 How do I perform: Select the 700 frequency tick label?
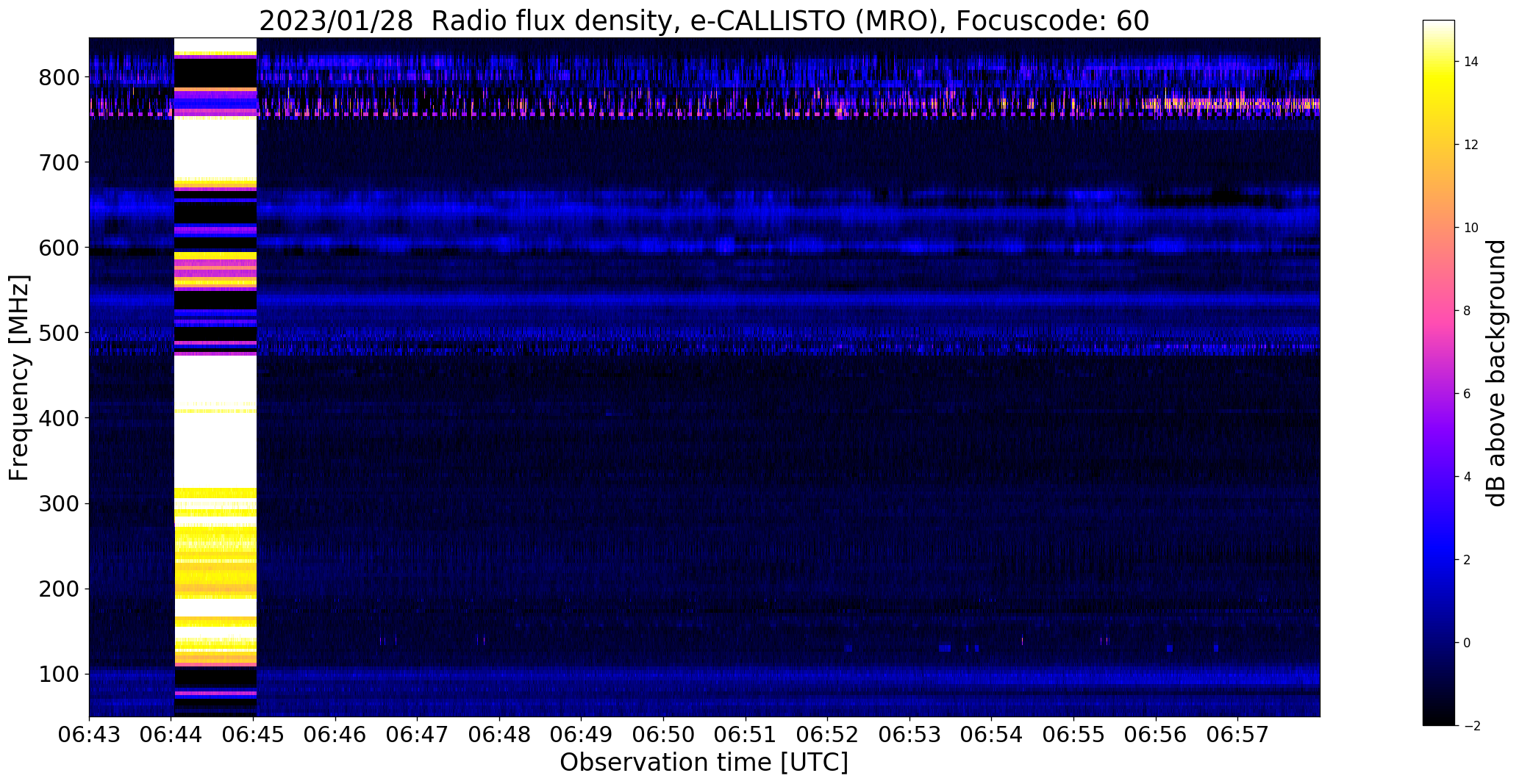click(60, 162)
